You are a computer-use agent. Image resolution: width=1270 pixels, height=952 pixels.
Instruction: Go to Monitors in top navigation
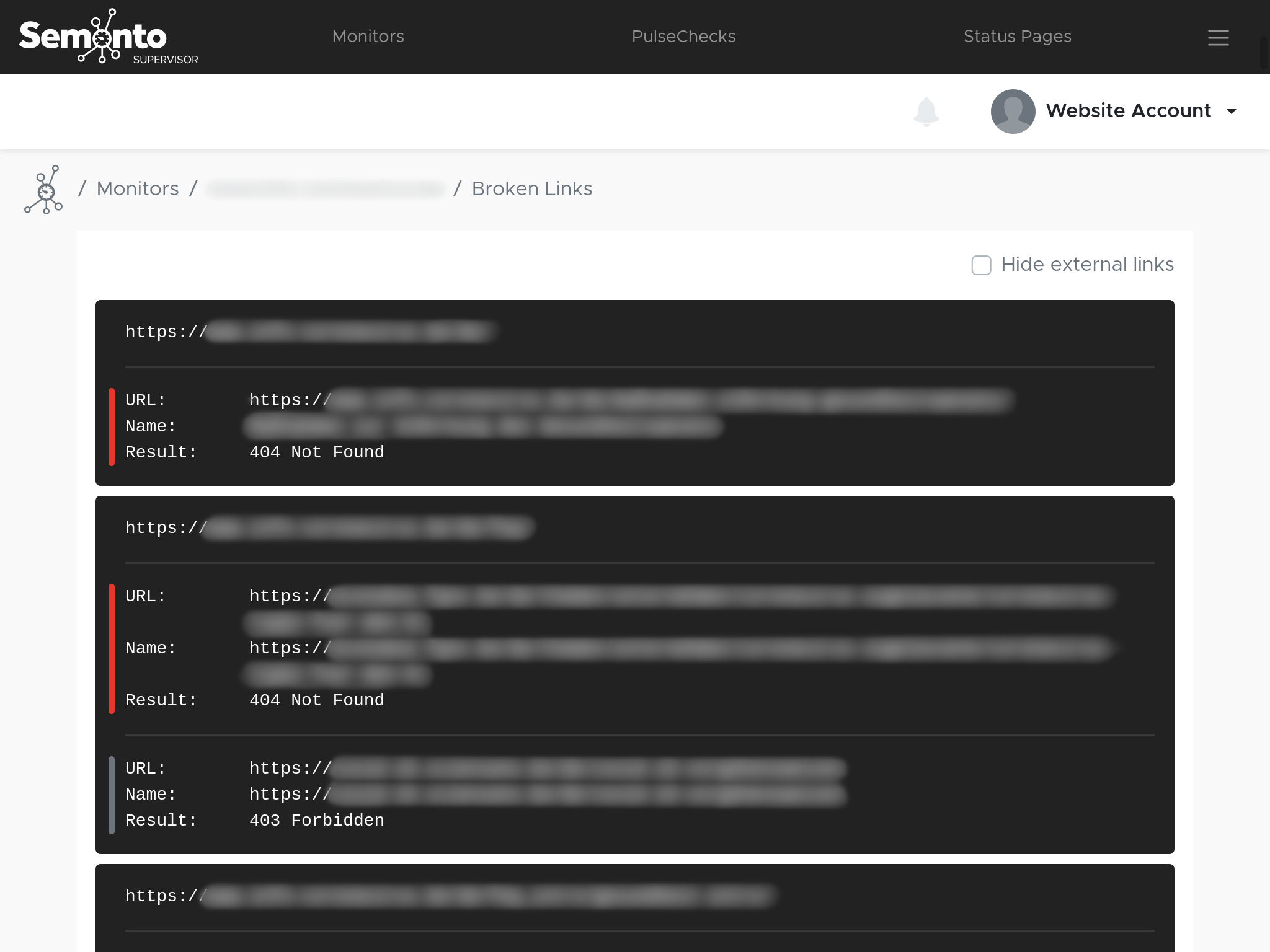pyautogui.click(x=368, y=37)
